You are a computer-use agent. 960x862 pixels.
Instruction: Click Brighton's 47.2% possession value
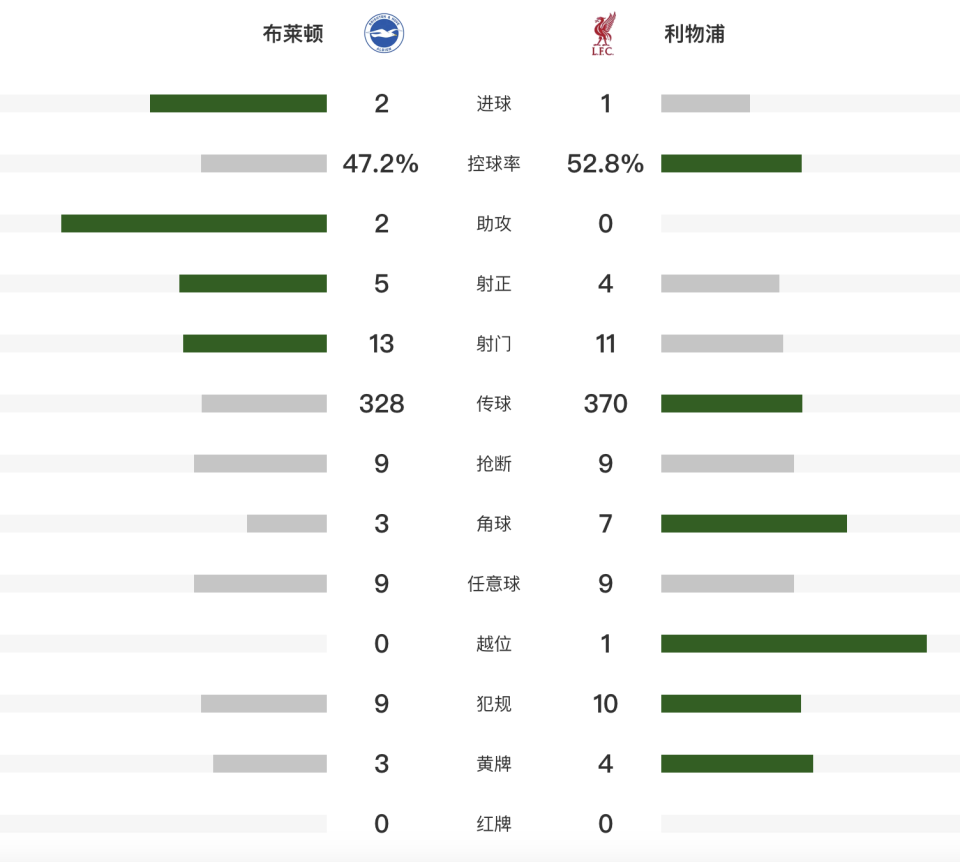point(381,164)
